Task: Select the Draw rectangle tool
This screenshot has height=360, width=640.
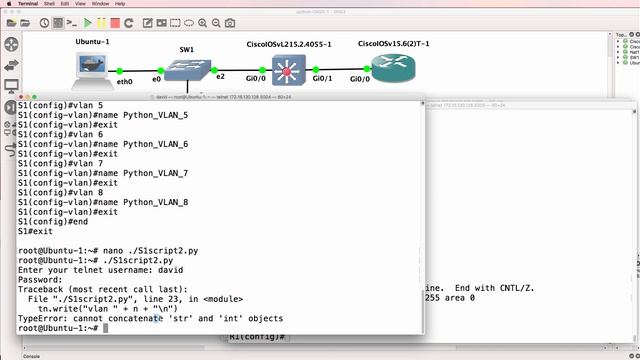Action: pyautogui.click(x=175, y=23)
